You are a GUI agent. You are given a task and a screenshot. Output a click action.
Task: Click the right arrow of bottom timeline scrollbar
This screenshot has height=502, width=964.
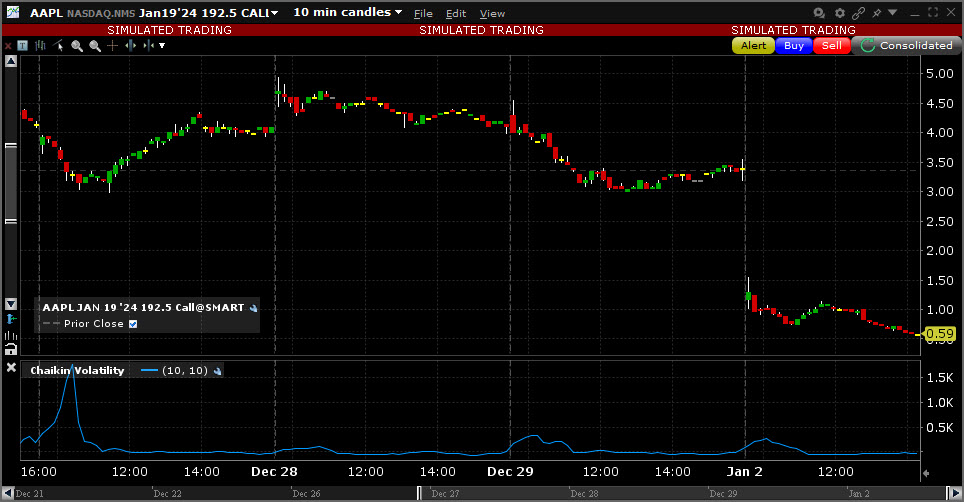955,493
